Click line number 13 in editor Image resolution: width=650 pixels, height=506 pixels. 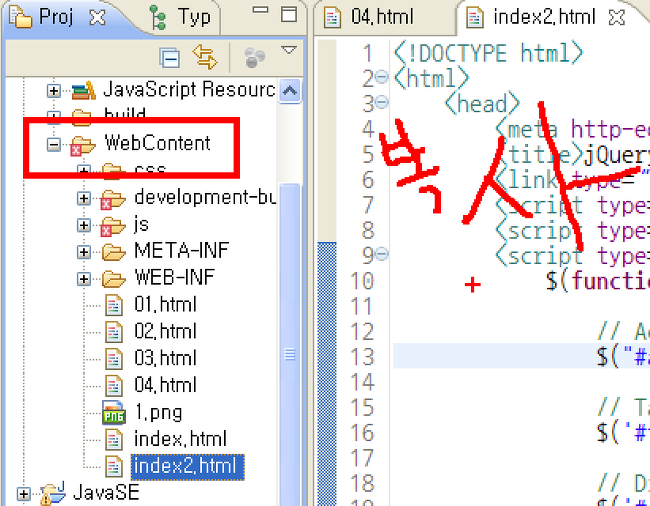(362, 356)
